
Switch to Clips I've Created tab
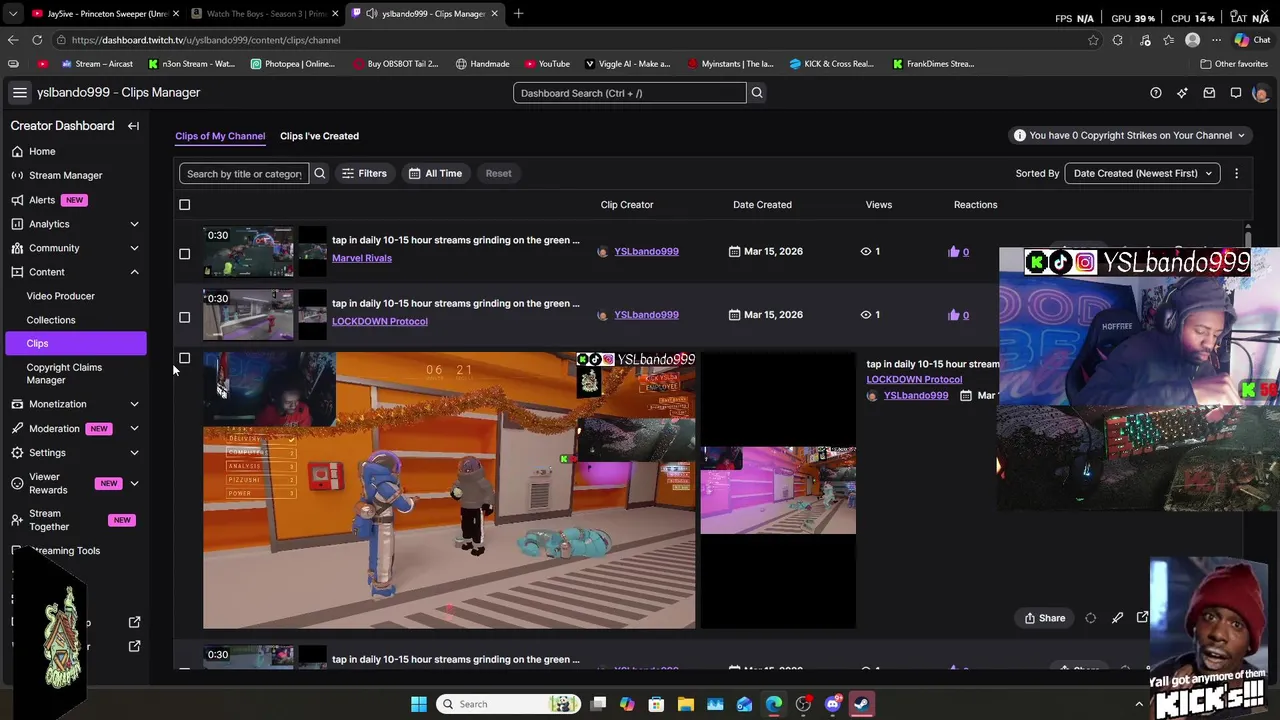click(x=319, y=136)
